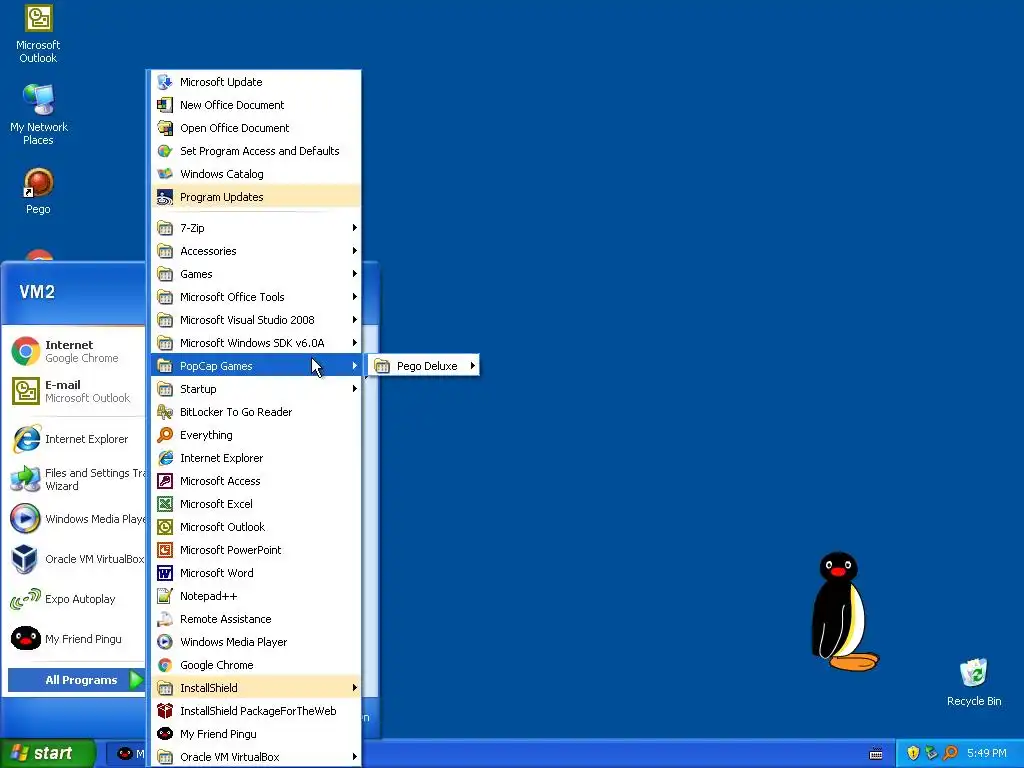Open My Friend Pingu in Start menu left pane

pos(76,639)
